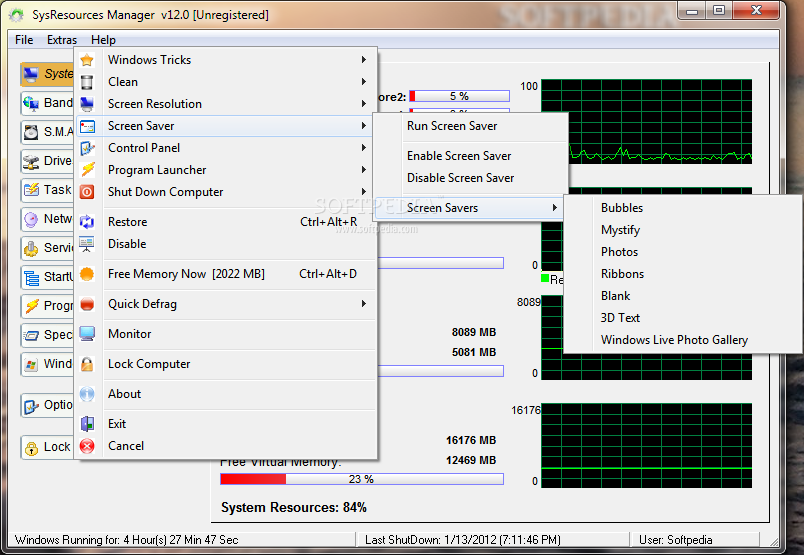Click the icon beside Control Panel

tap(87, 148)
